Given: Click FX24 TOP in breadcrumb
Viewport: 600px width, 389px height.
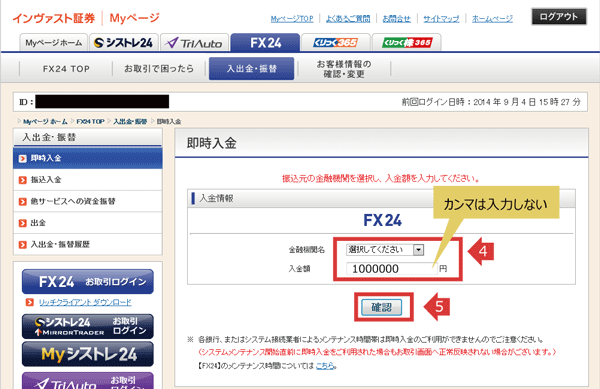Looking at the screenshot, I should (x=90, y=122).
